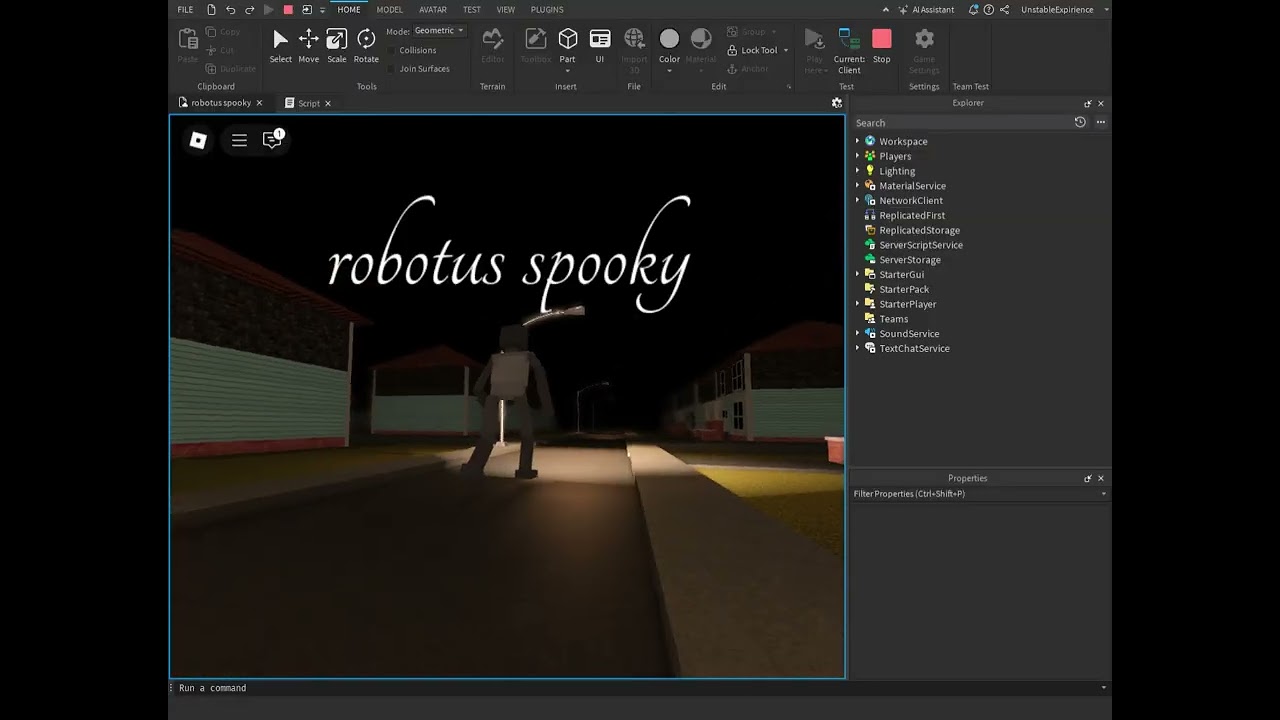Redo the last action
The height and width of the screenshot is (720, 1280).
tap(249, 9)
